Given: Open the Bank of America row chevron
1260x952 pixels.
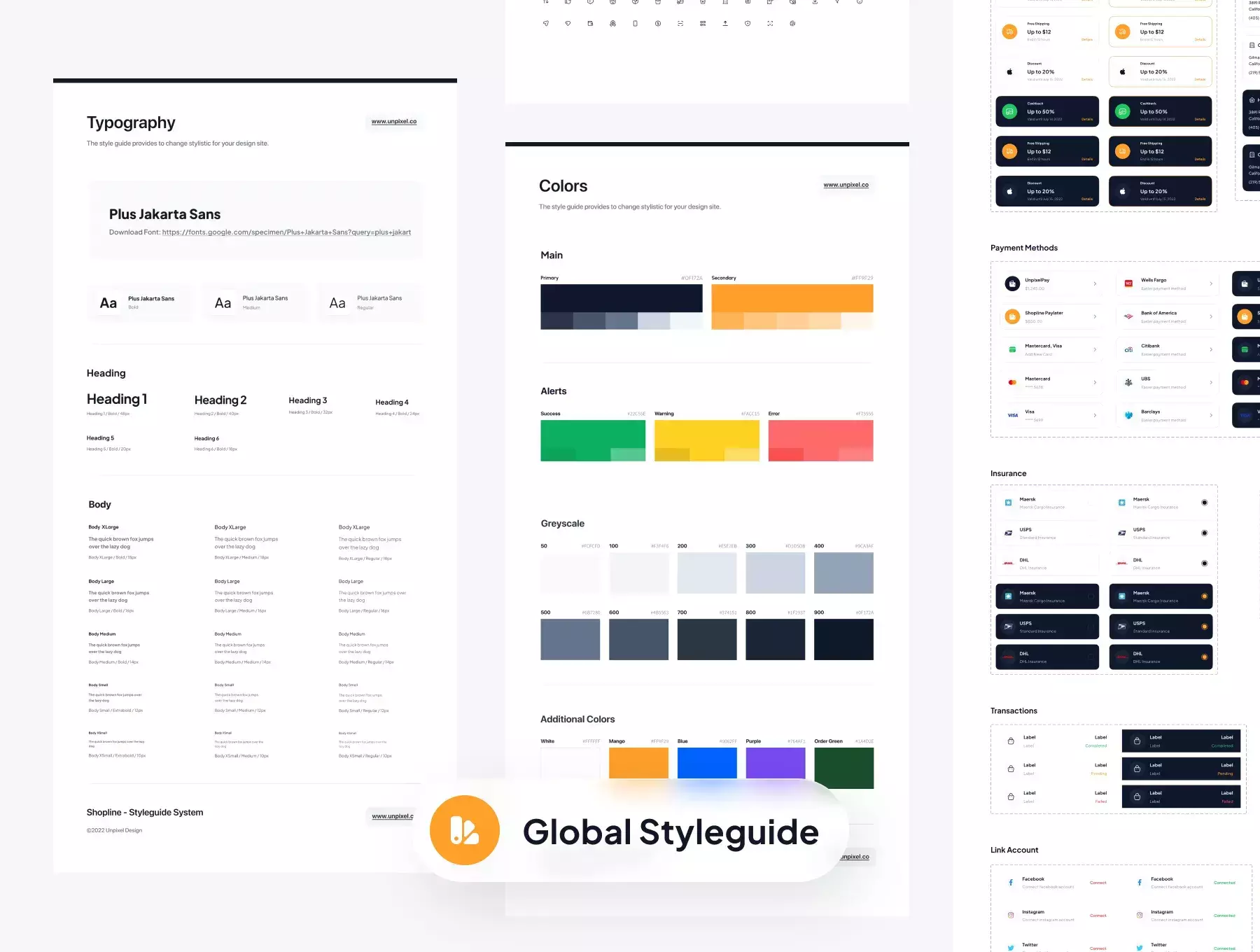Looking at the screenshot, I should [x=1211, y=316].
